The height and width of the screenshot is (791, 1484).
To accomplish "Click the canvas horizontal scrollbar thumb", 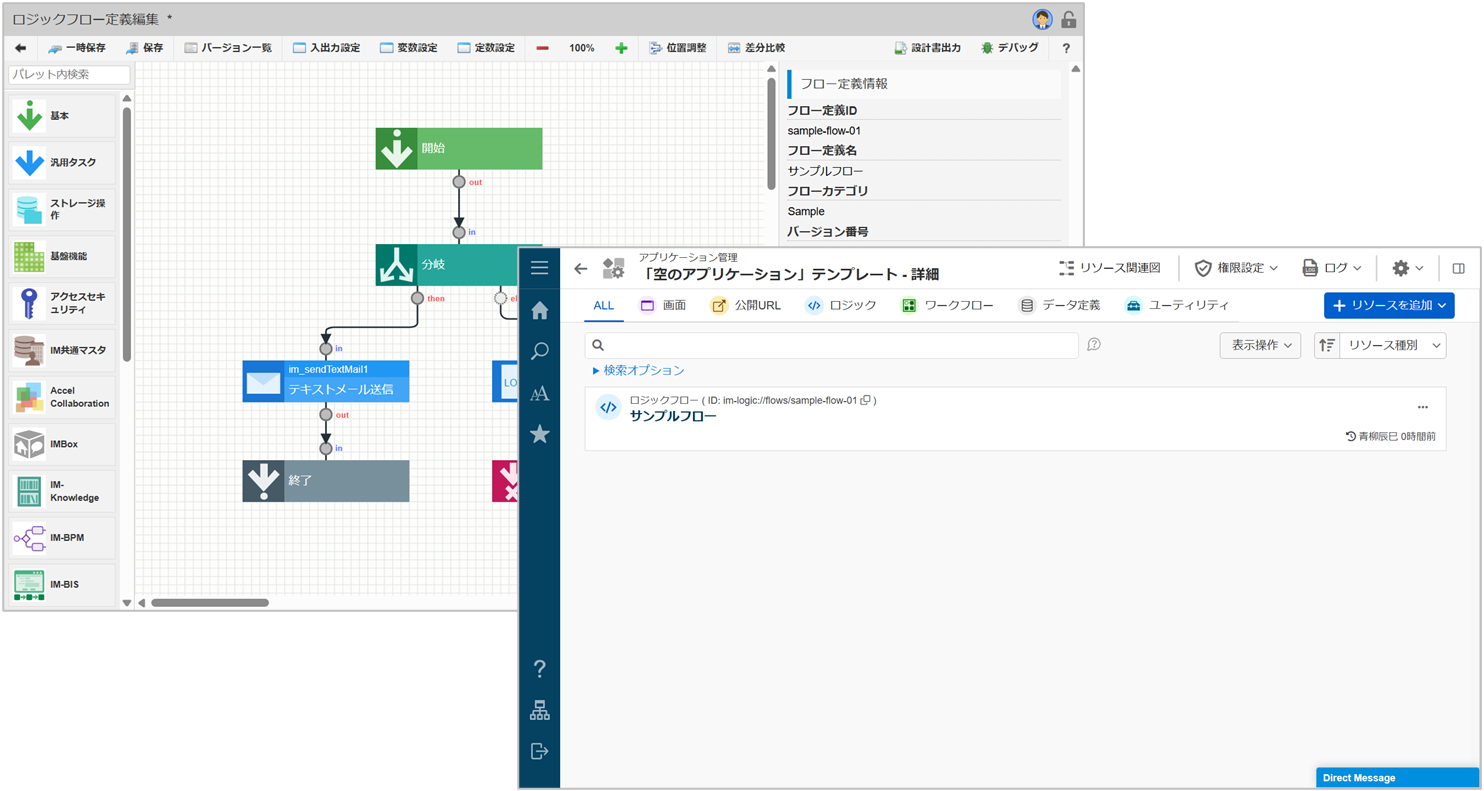I will click(210, 603).
